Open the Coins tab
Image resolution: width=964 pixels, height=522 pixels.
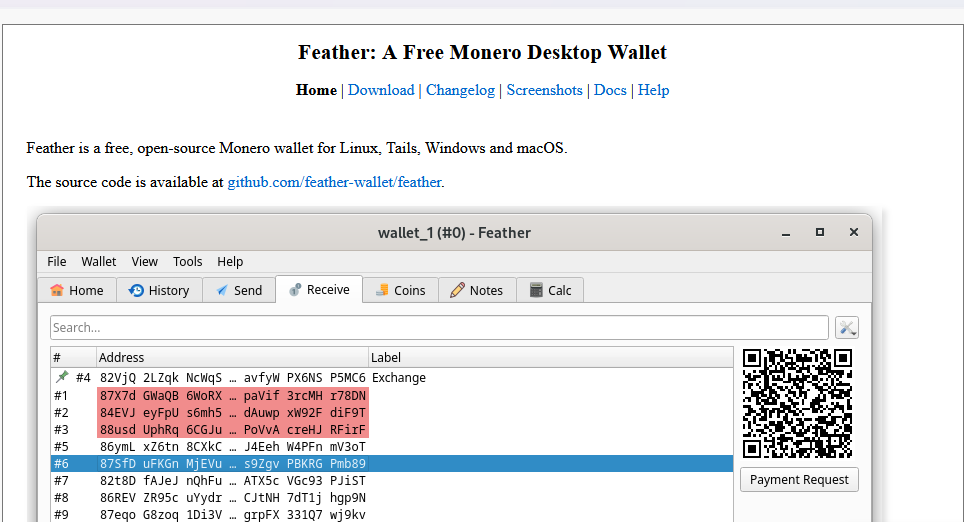pos(401,290)
